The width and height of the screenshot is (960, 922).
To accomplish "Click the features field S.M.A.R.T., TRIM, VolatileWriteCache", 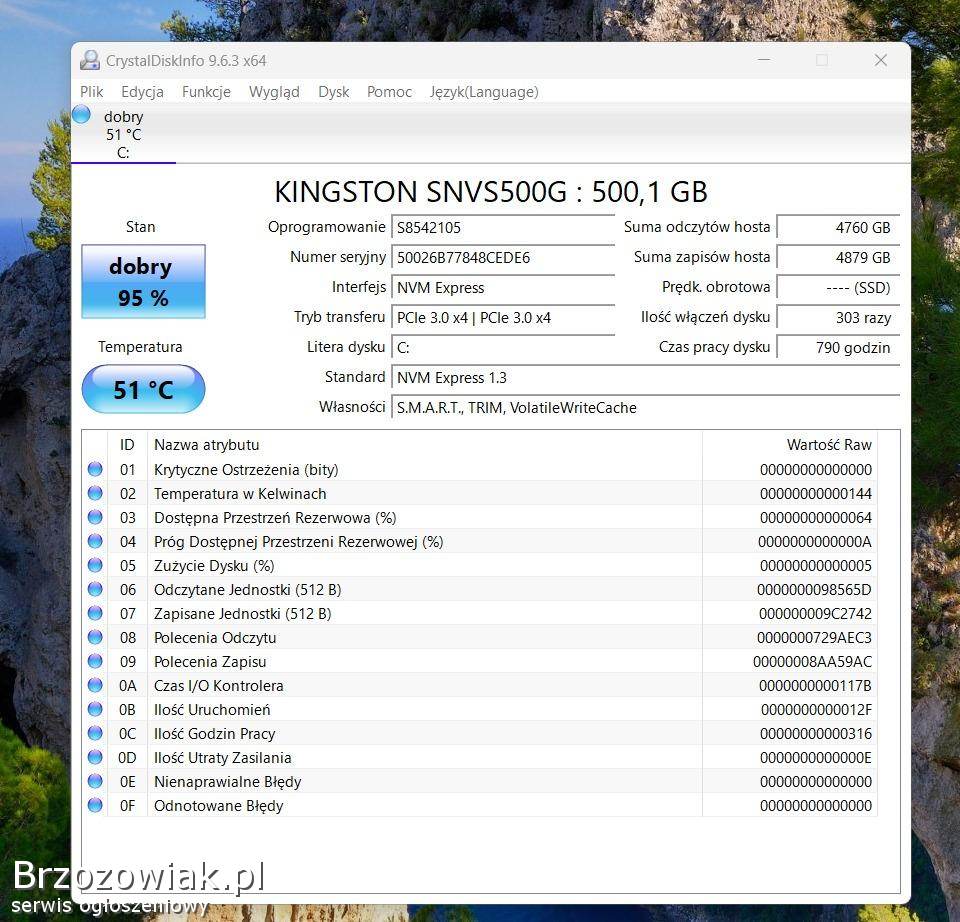I will pyautogui.click(x=645, y=408).
